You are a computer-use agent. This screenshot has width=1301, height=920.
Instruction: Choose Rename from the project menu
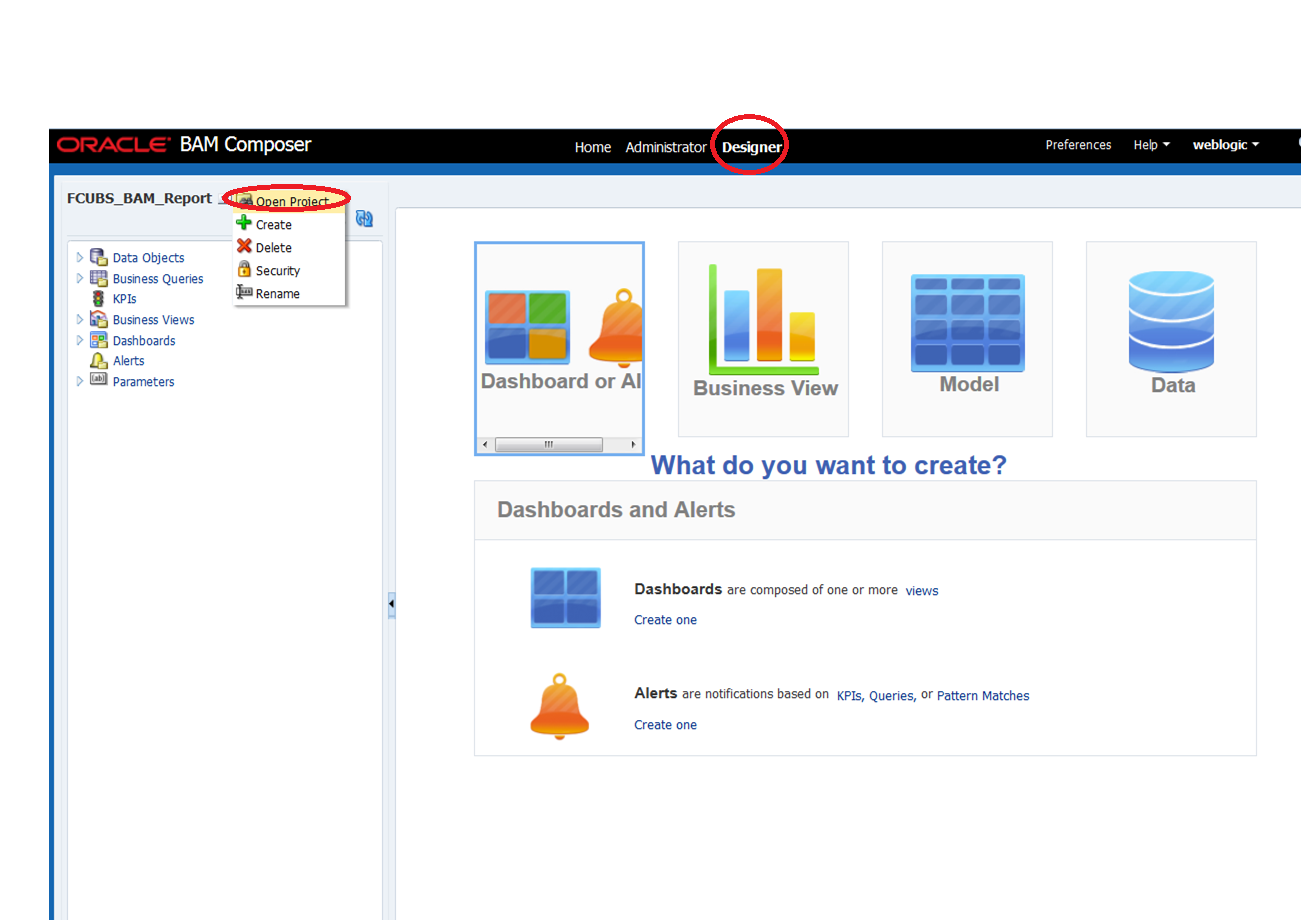[290, 293]
